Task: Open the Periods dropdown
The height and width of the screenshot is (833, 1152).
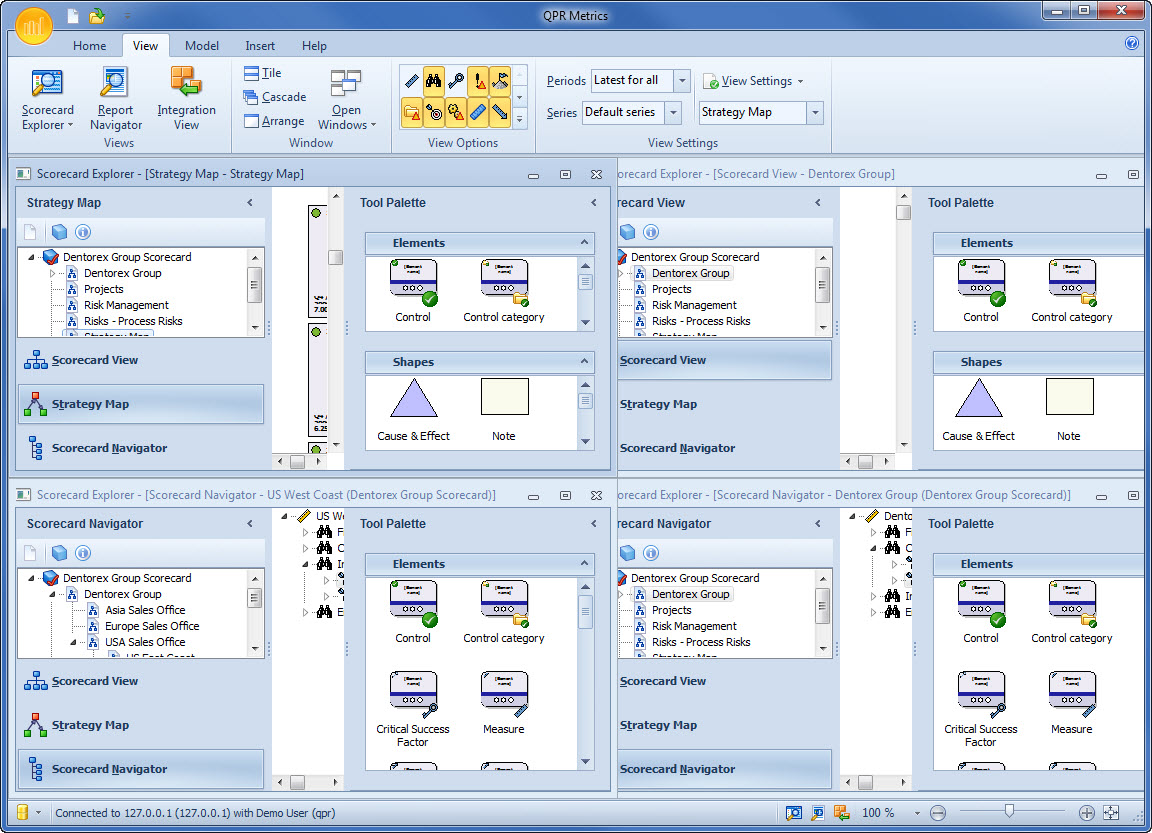Action: click(682, 80)
